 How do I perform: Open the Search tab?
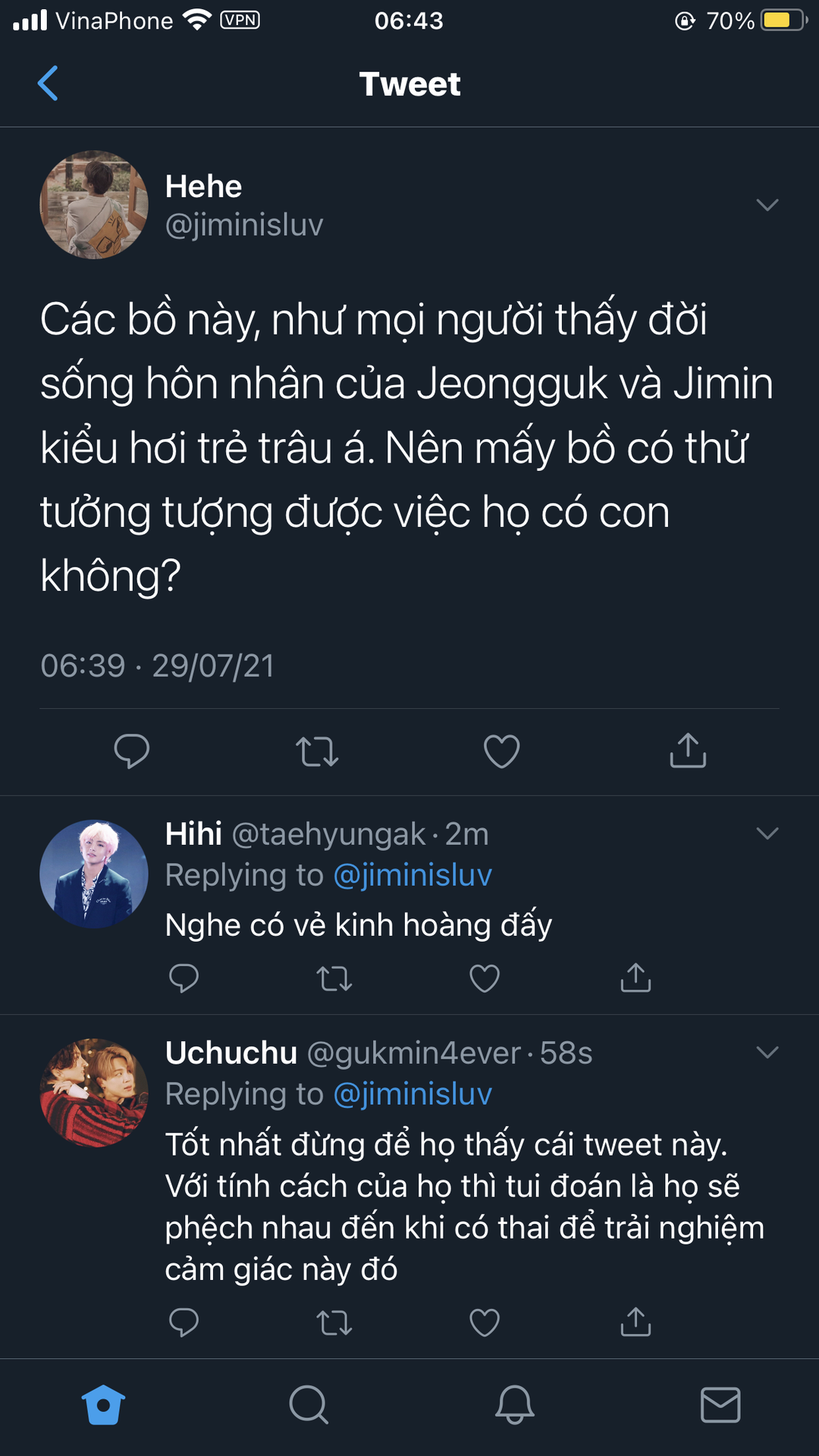tap(309, 1405)
